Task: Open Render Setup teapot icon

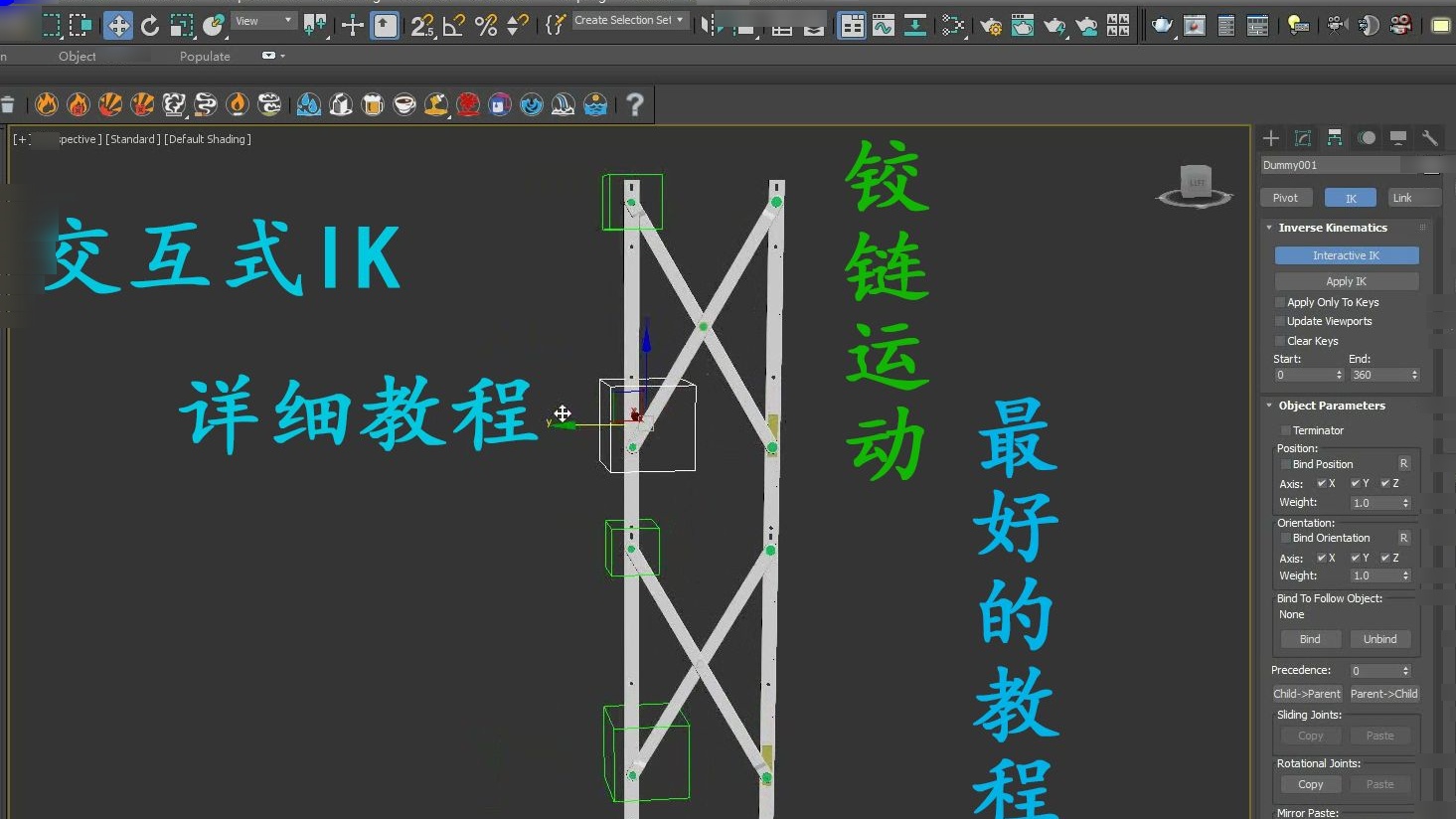Action: [x=1162, y=25]
